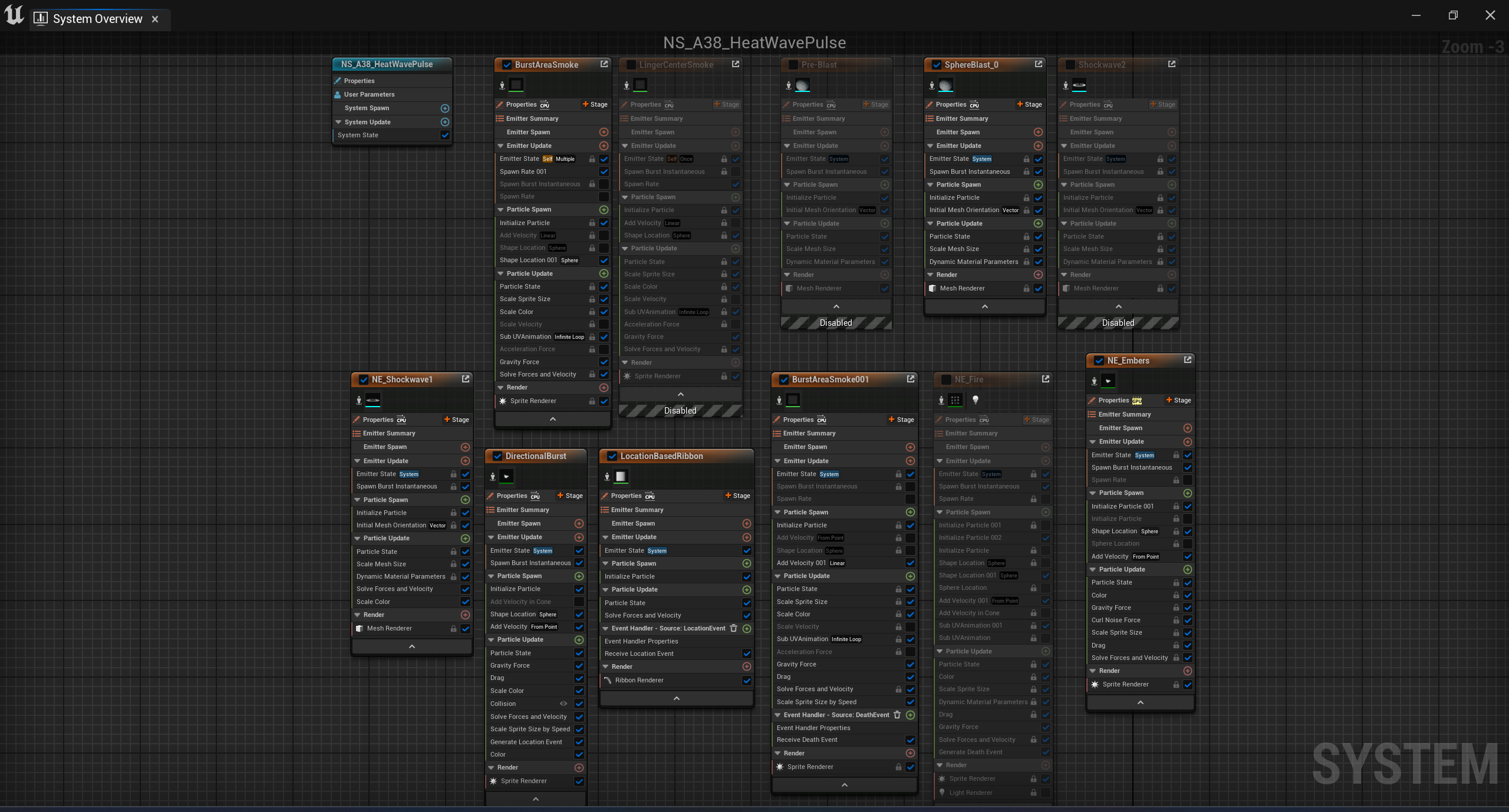Collapse NE_Embers Particle Spawn group
Screen dimensions: 1509x812
pyautogui.click(x=1093, y=493)
